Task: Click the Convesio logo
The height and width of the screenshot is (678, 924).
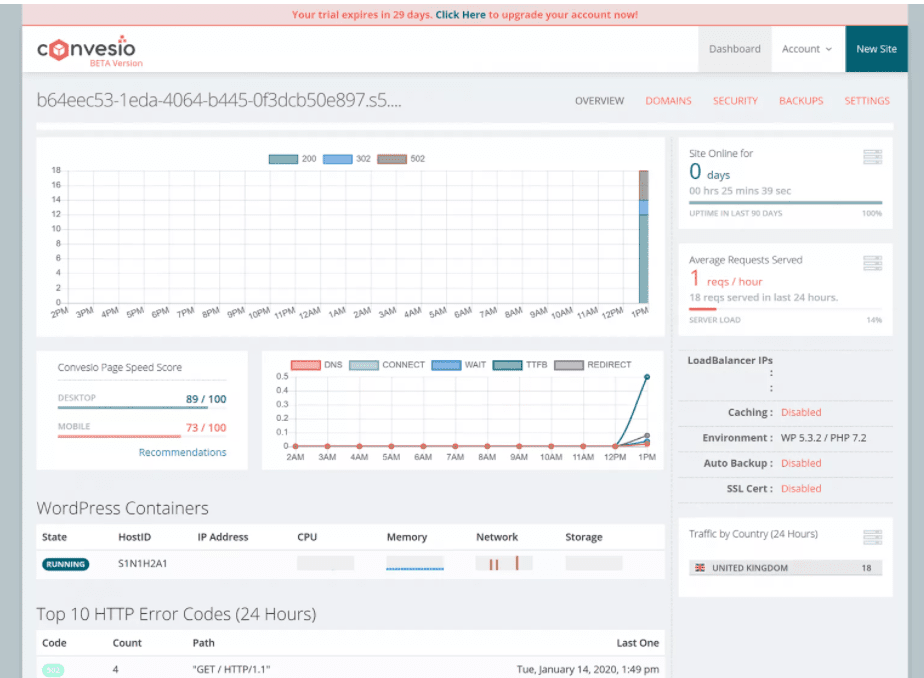Action: tap(88, 51)
